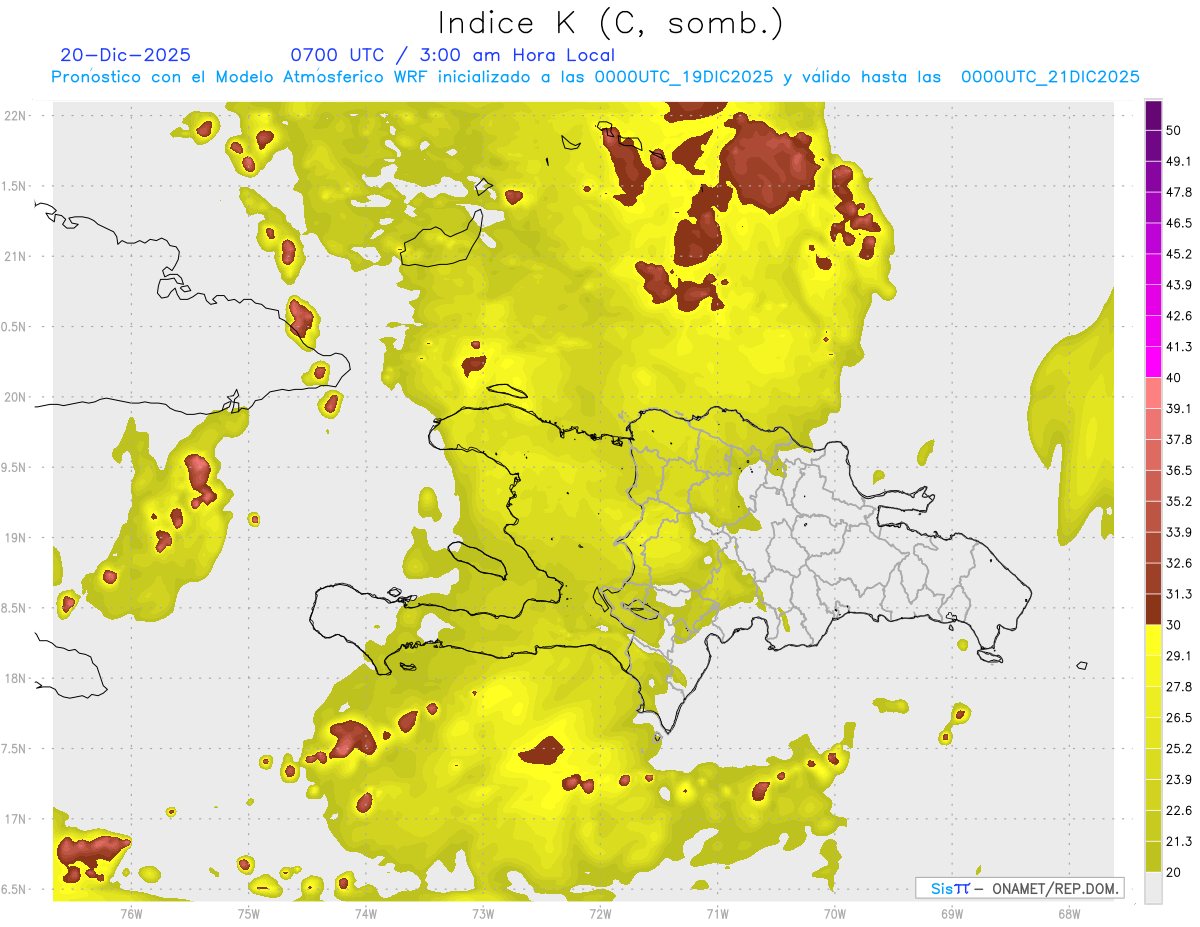The width and height of the screenshot is (1200, 927).
Task: Select the "20-Dic-2025" date label
Action: tap(125, 55)
